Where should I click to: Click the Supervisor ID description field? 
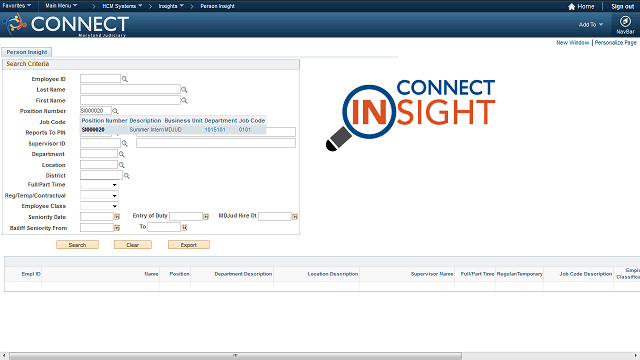(216, 143)
